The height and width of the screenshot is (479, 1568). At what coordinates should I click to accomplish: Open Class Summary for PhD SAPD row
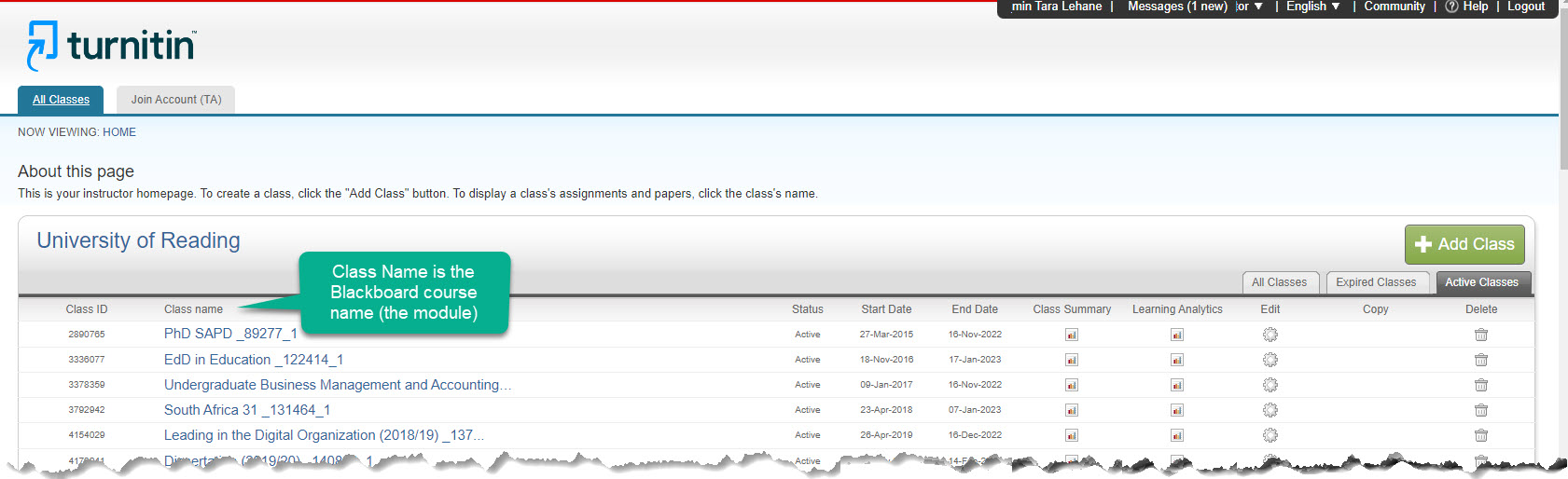[x=1072, y=335]
